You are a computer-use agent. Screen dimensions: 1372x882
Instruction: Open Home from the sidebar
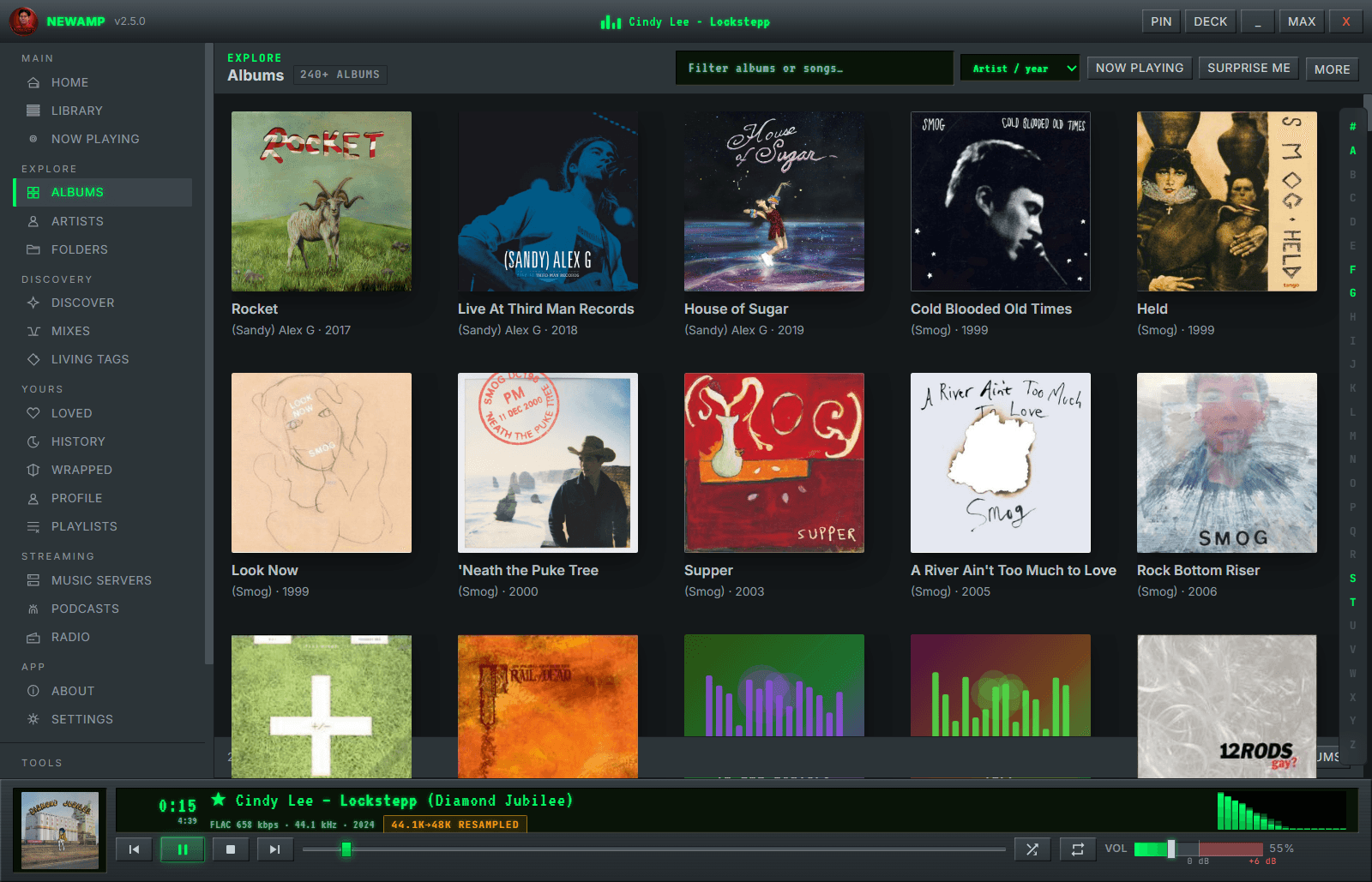[x=102, y=82]
